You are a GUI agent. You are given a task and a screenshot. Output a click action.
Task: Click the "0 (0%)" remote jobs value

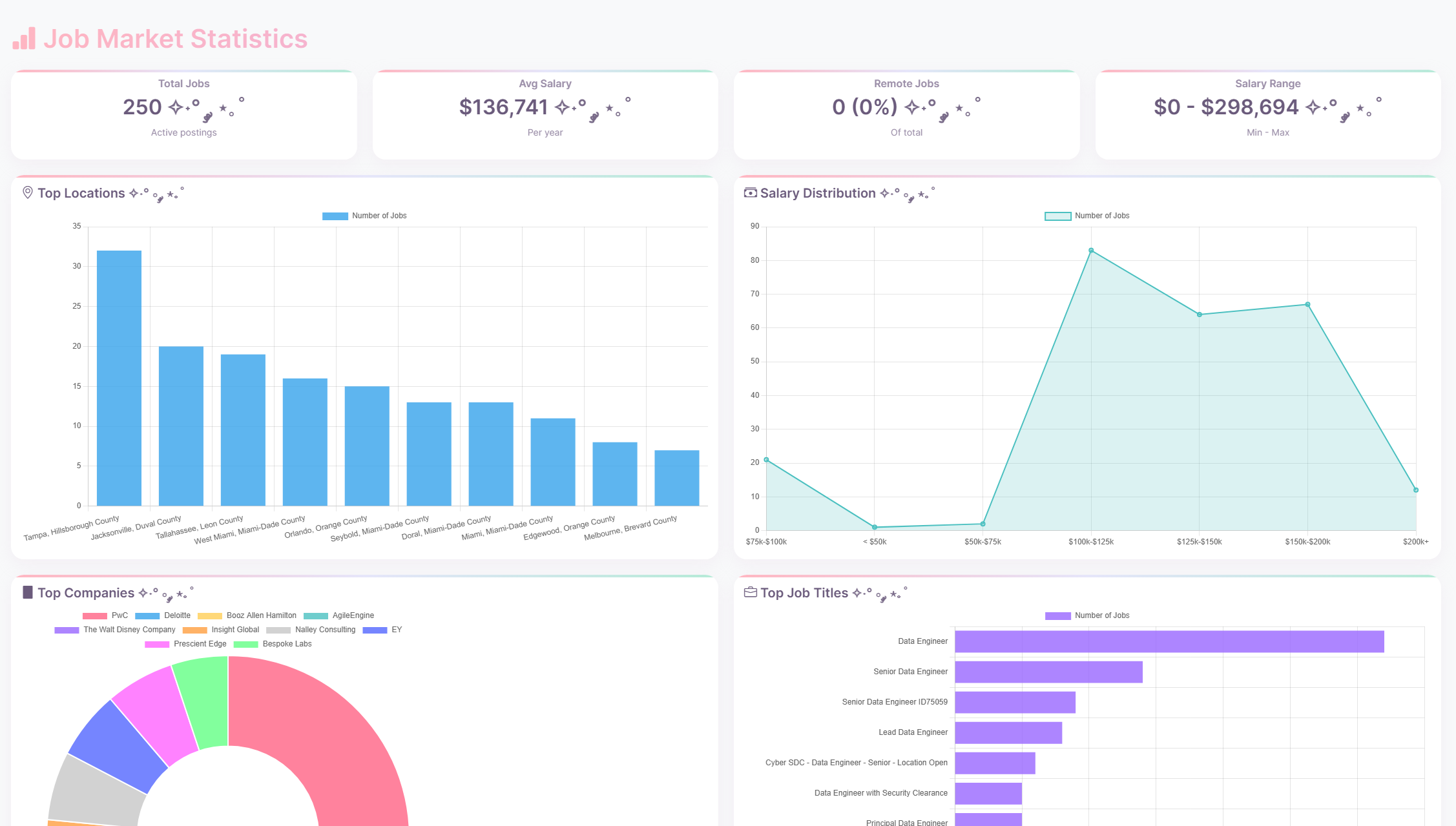tap(865, 107)
